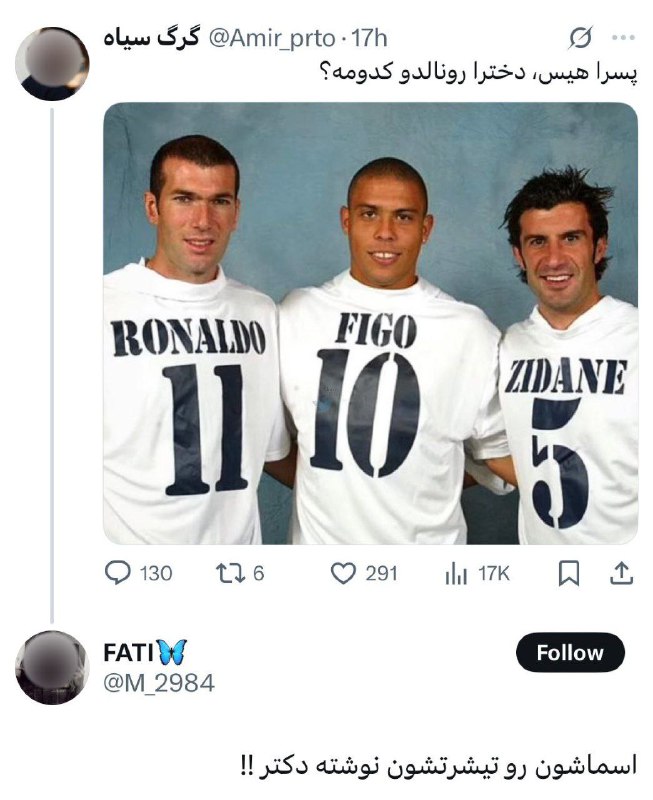The image size is (653, 800).
Task: Bookmark the tweet with the bookmark icon
Action: (x=569, y=573)
